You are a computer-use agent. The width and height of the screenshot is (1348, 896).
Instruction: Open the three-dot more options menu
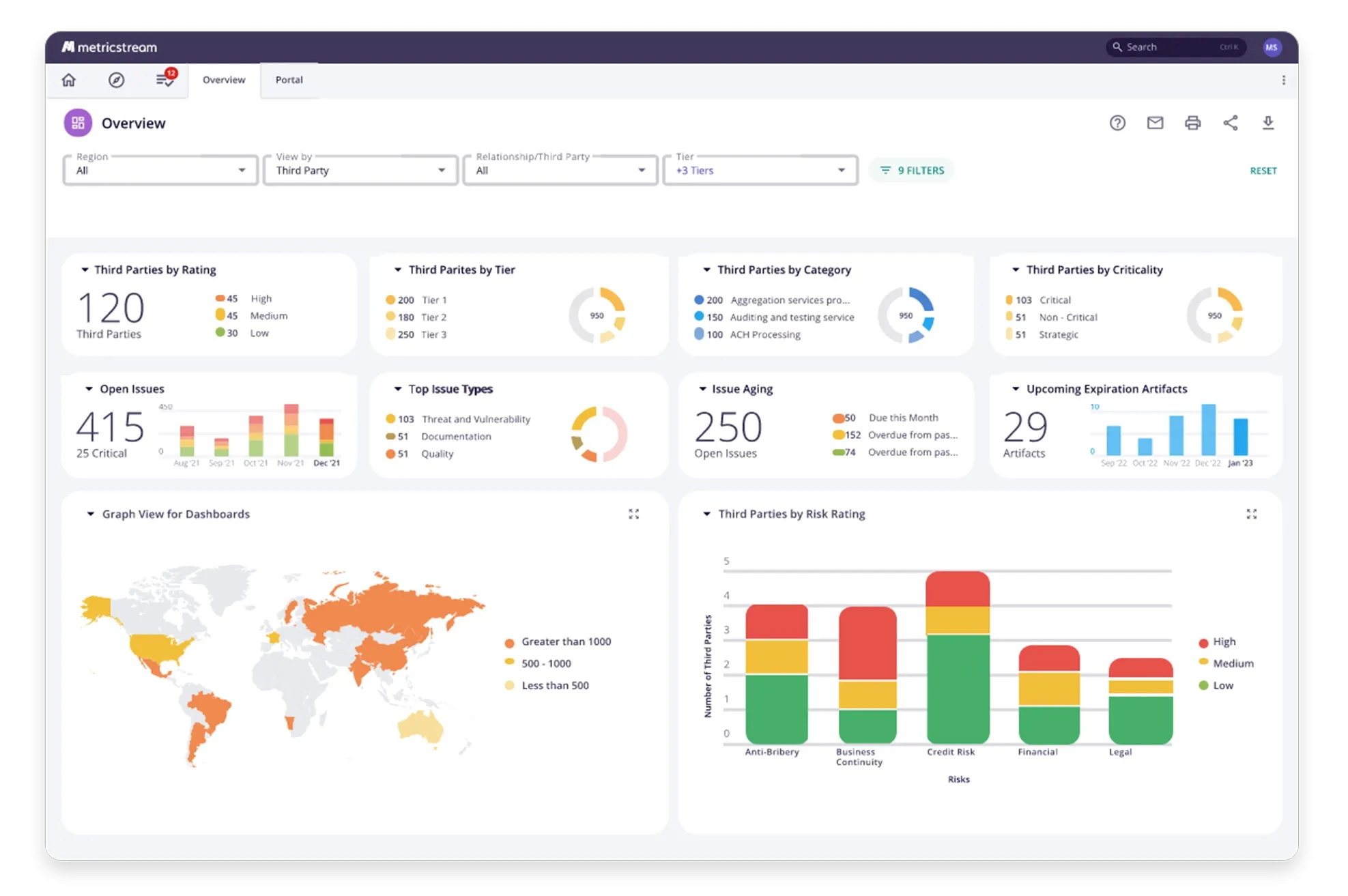(1284, 81)
